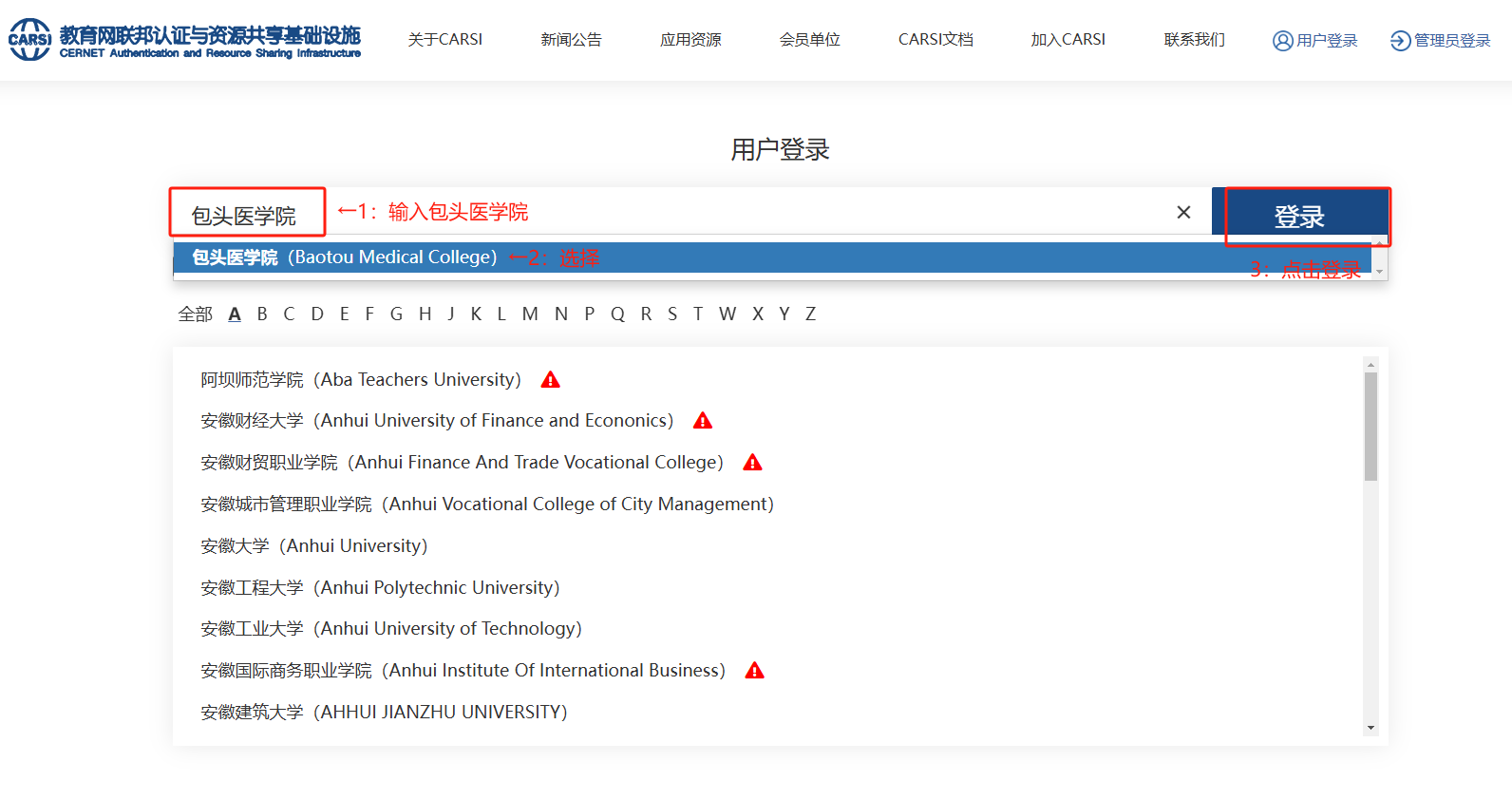Click the institution list scroll-up arrow
The height and width of the screenshot is (800, 1512).
tap(1370, 364)
